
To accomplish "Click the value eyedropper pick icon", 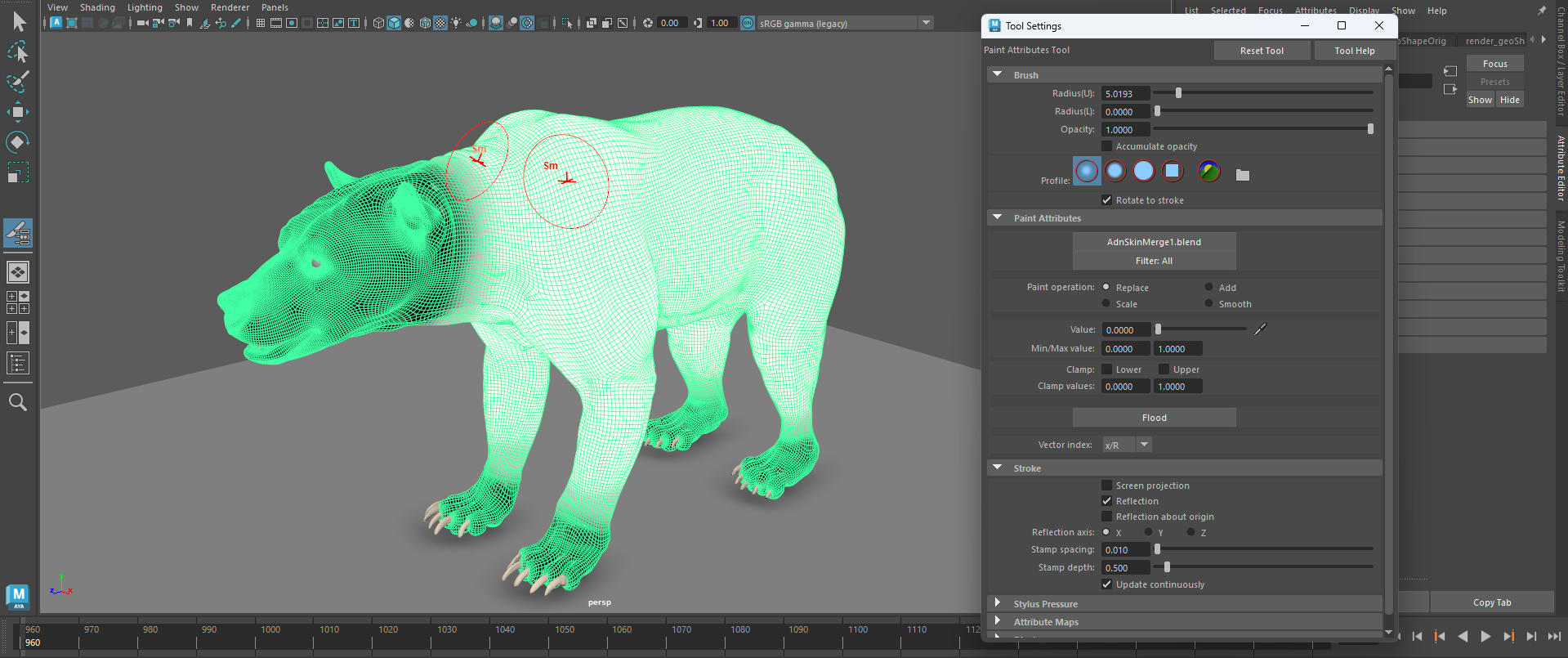I will [1260, 329].
